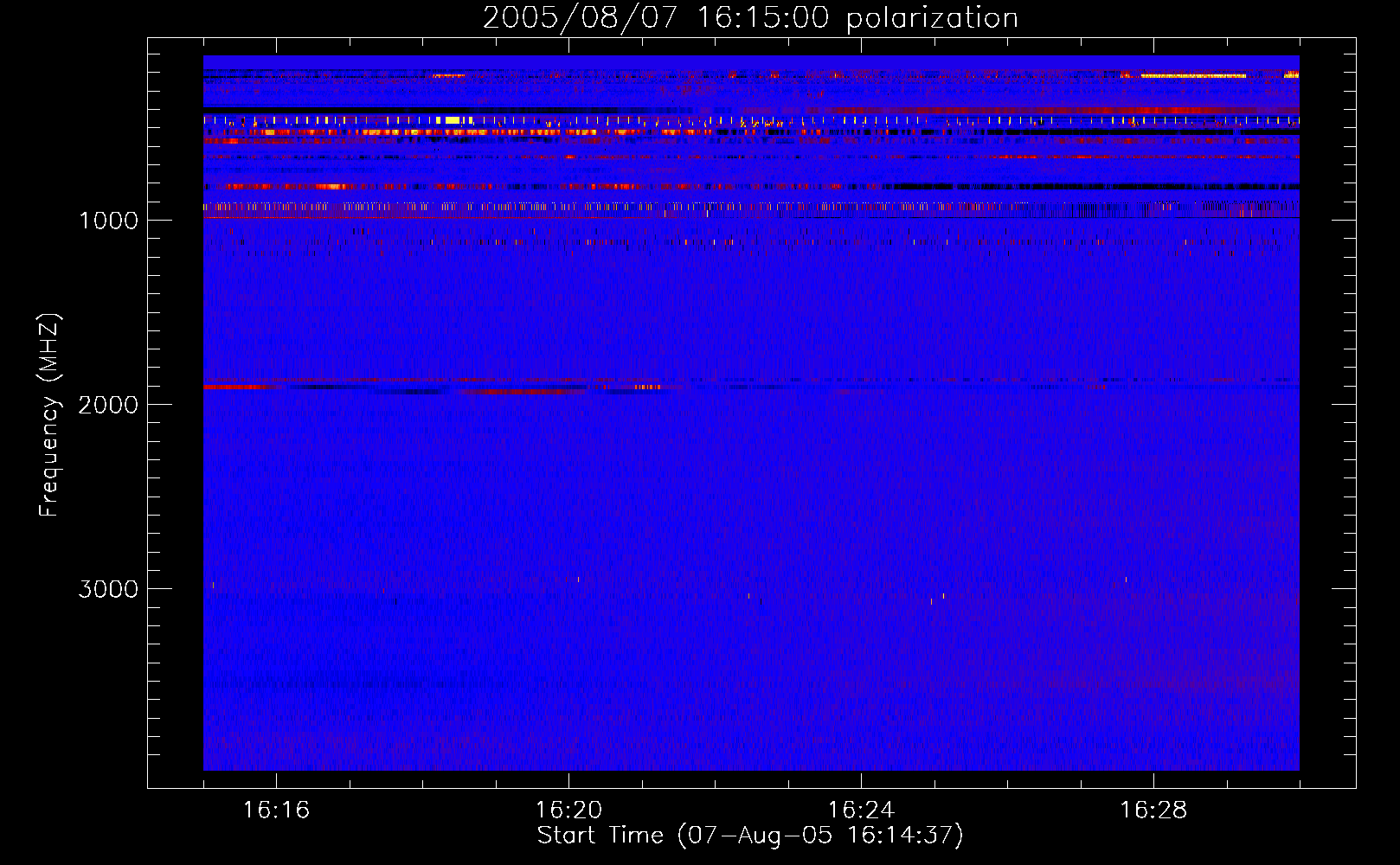1400x865 pixels.
Task: Click the bright yellow burst at top right of spectrogram
Action: coord(1193,76)
